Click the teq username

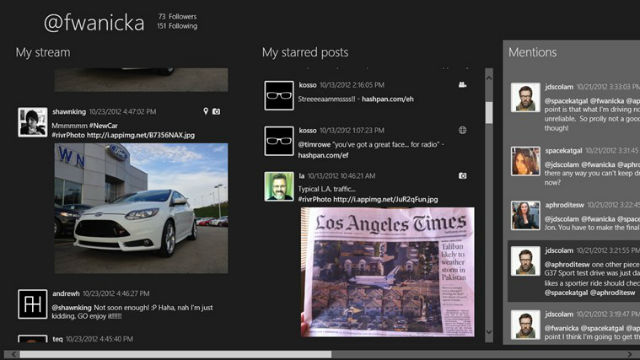(x=58, y=339)
